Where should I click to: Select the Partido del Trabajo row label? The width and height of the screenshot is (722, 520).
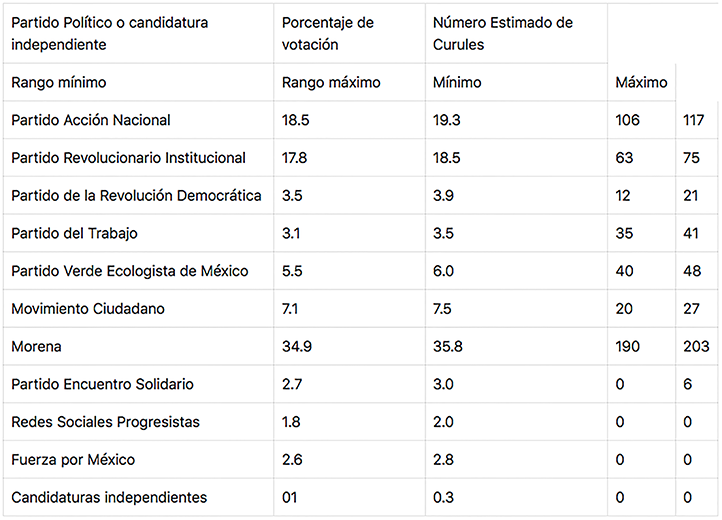(74, 234)
